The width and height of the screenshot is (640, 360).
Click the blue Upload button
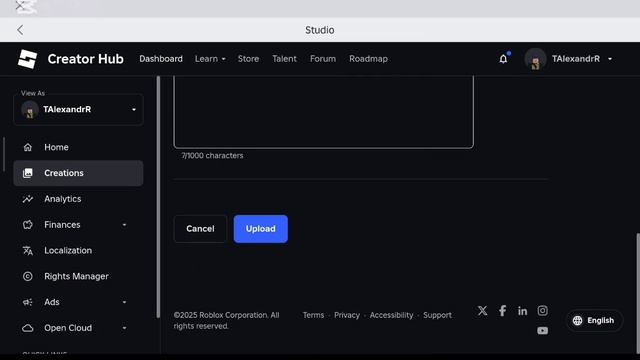pyautogui.click(x=260, y=229)
